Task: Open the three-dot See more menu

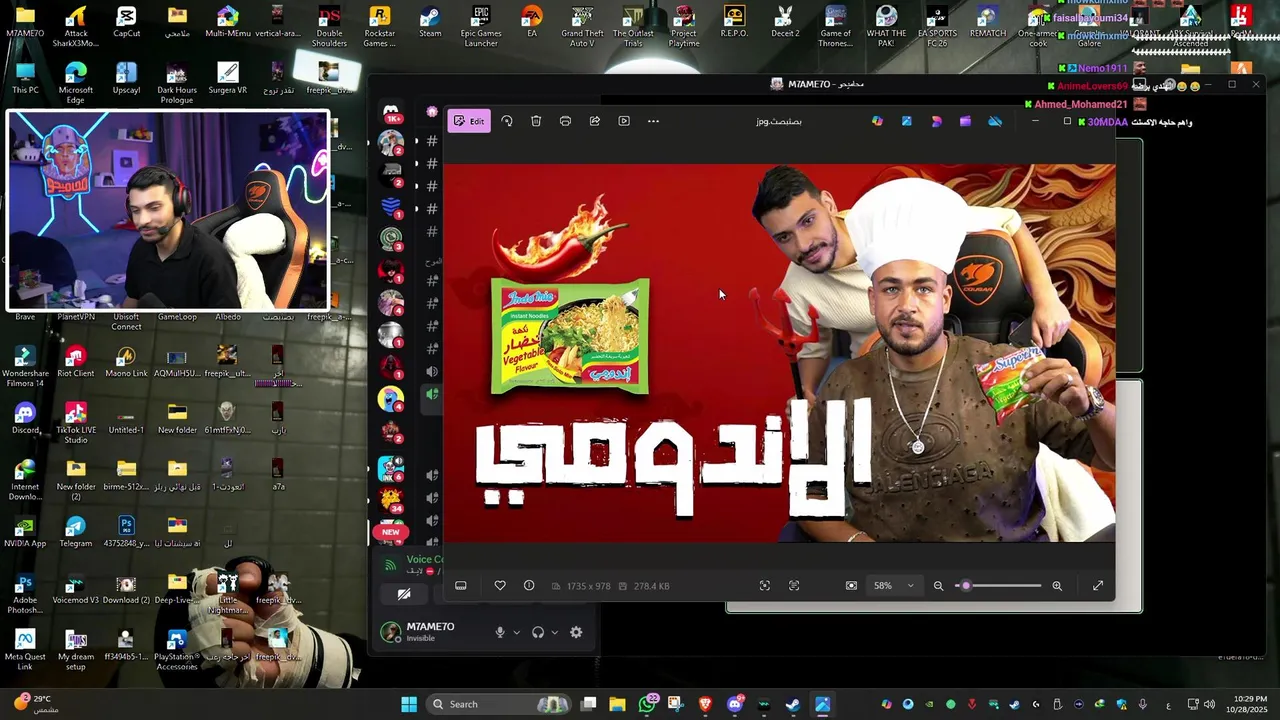Action: click(x=653, y=121)
